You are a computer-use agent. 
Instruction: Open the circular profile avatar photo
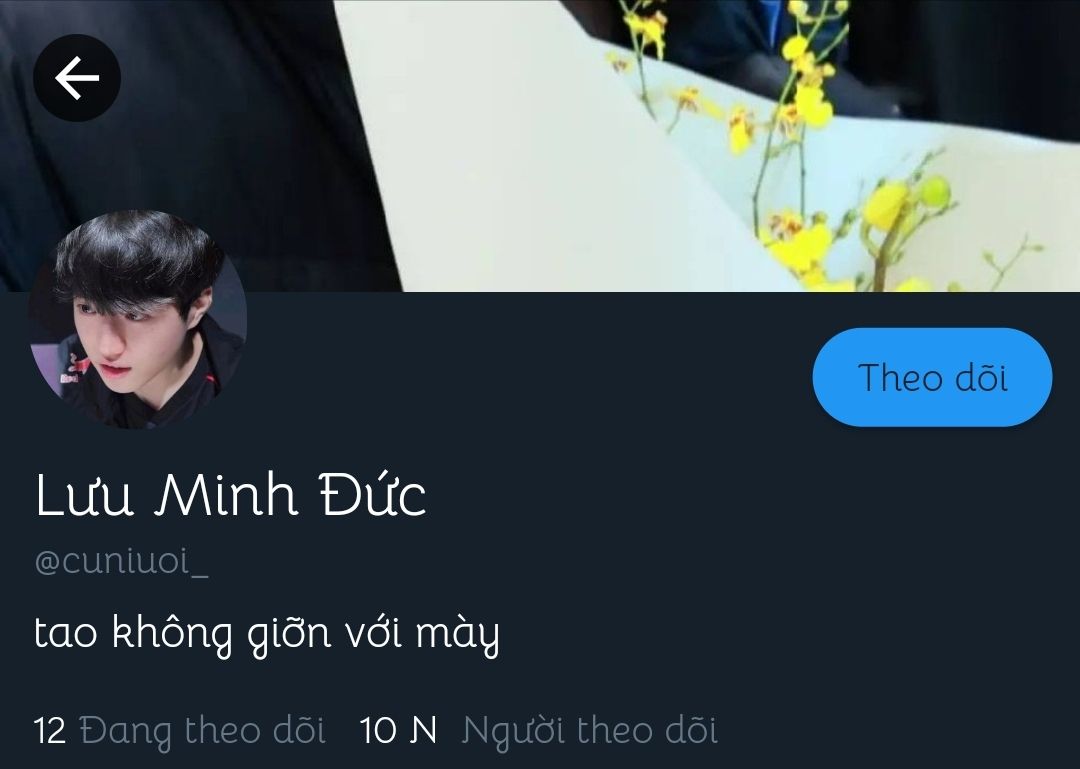pyautogui.click(x=138, y=320)
